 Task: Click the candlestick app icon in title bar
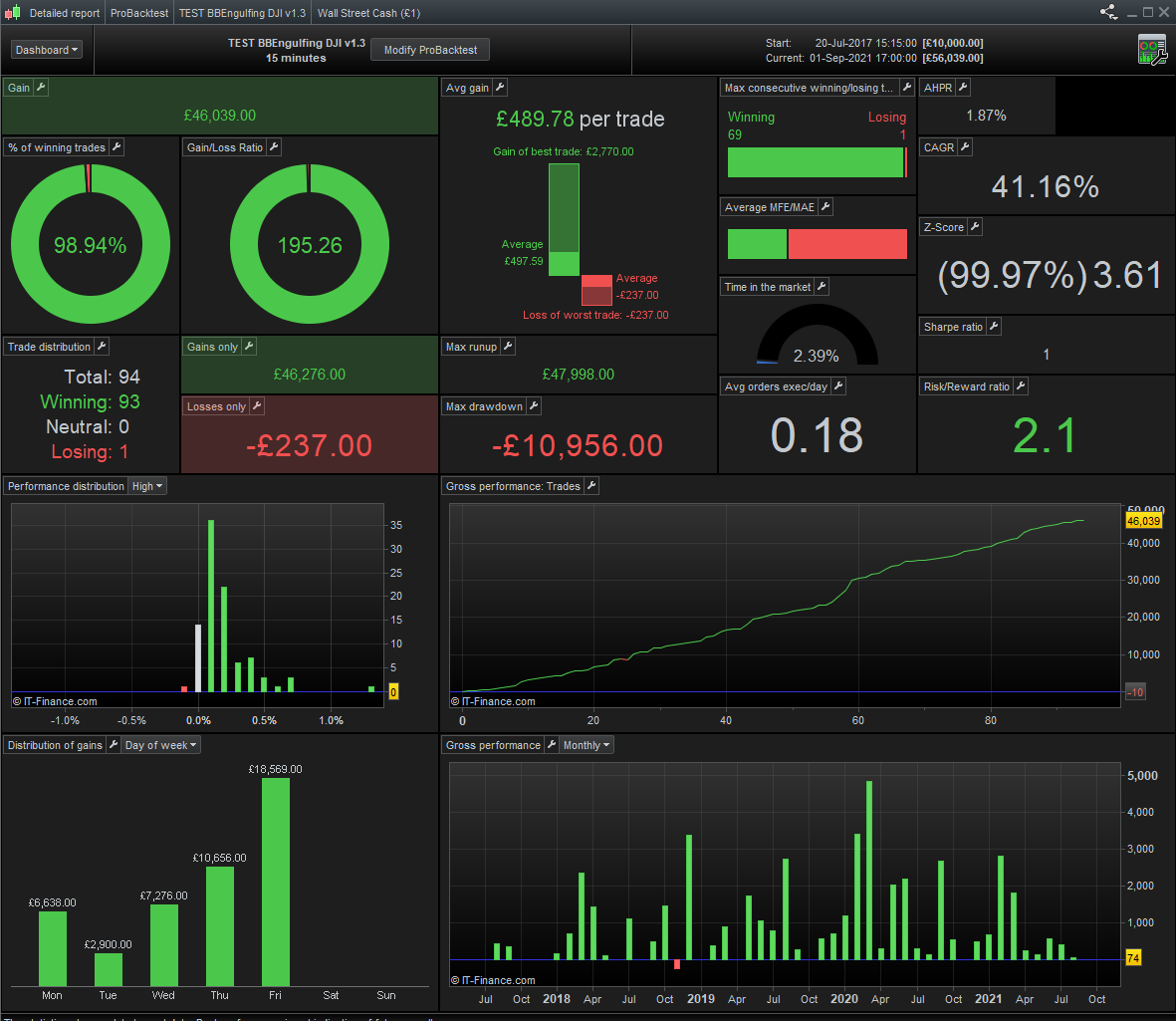[13, 13]
